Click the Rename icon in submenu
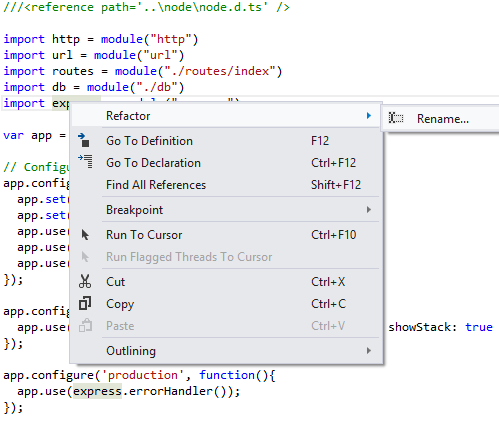The height and width of the screenshot is (432, 499). point(396,118)
